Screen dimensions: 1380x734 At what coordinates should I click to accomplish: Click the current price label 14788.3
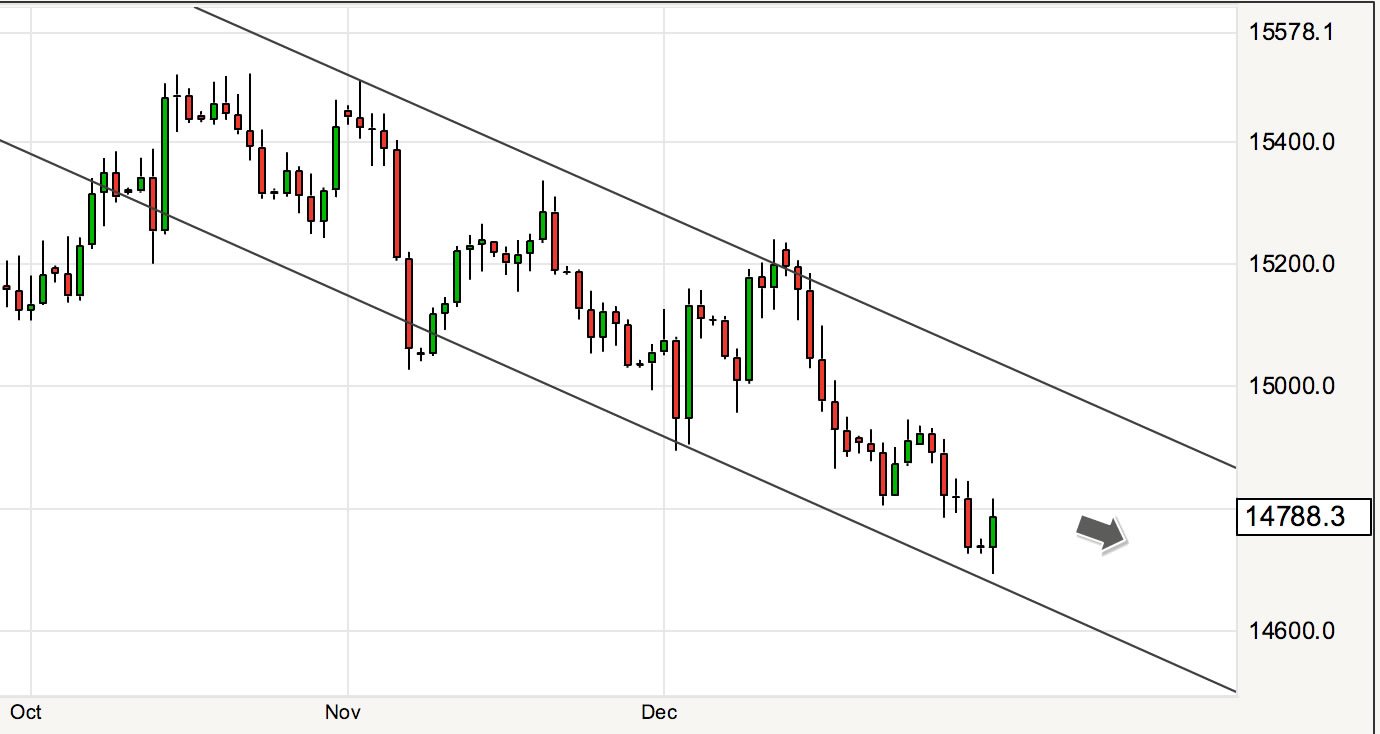click(x=1303, y=517)
